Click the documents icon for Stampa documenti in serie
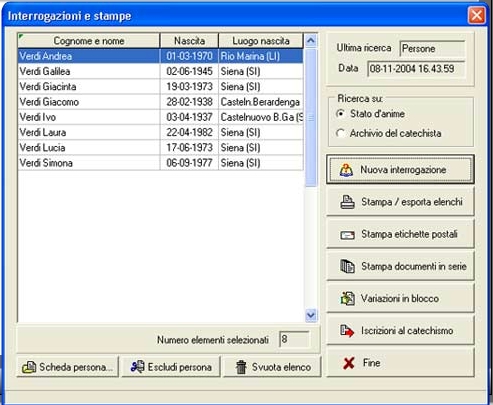The width and height of the screenshot is (493, 405). pyautogui.click(x=347, y=267)
